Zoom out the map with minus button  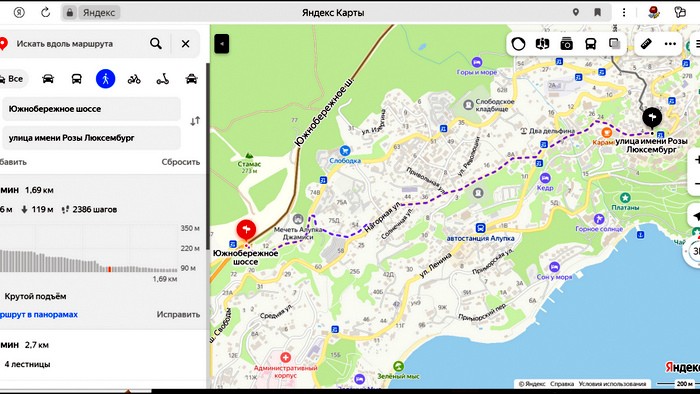coord(696,184)
